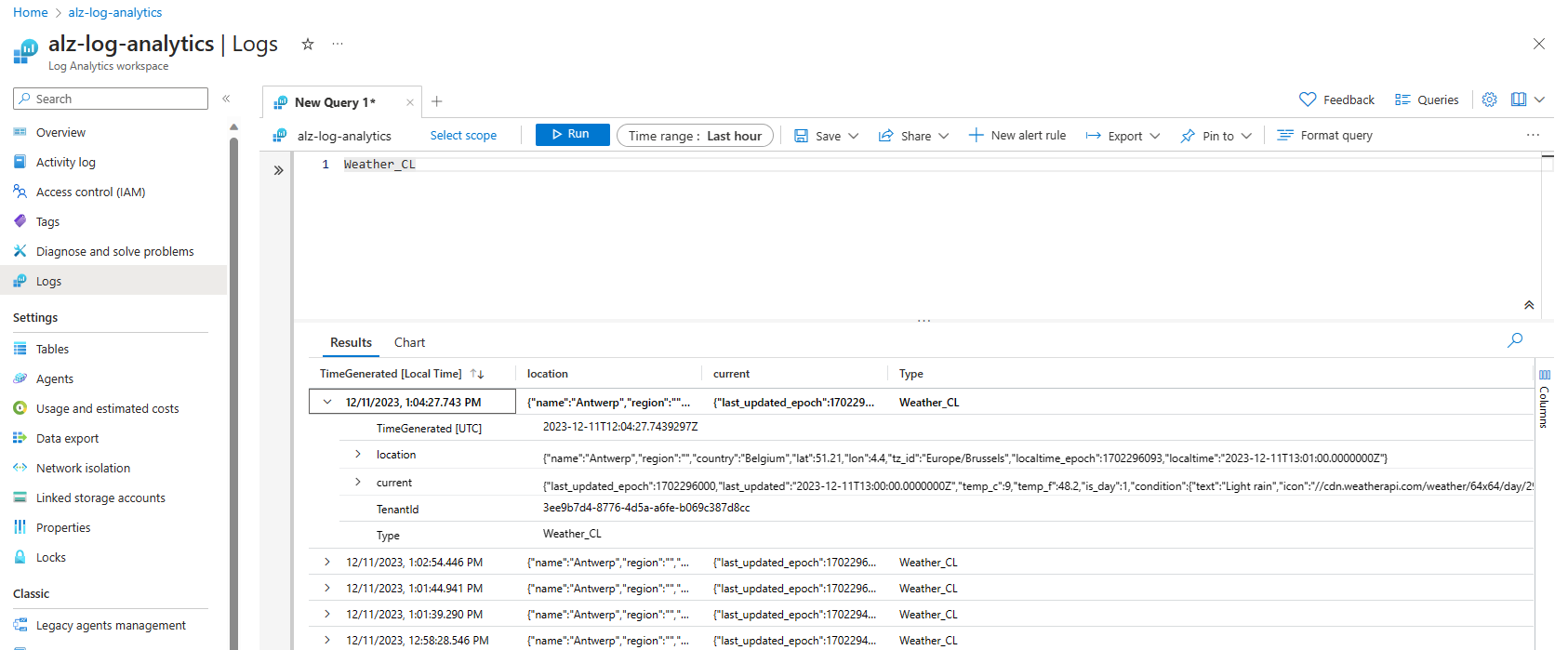Image resolution: width=1568 pixels, height=650 pixels.
Task: Open the Queries panel
Action: click(1427, 99)
